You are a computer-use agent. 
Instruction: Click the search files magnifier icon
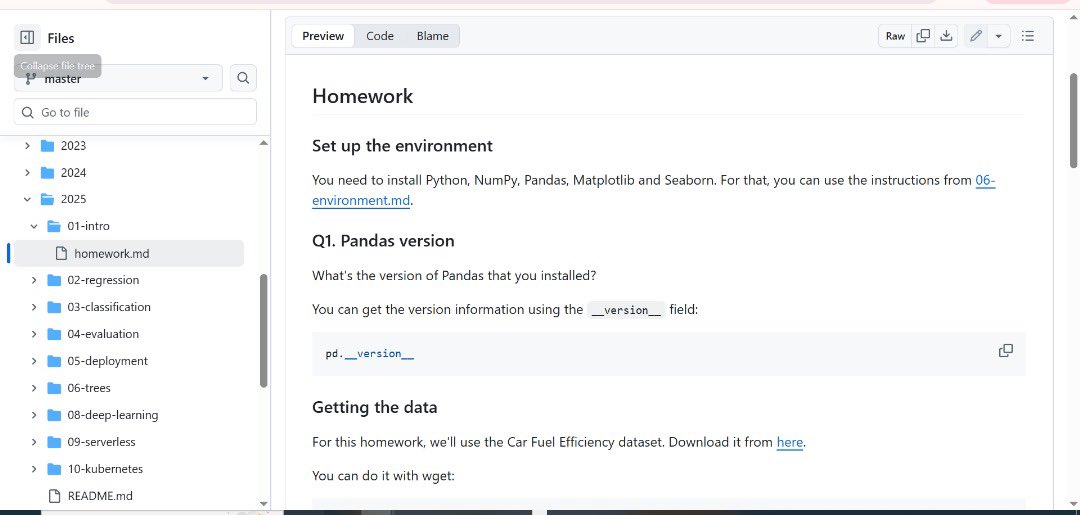coord(243,78)
